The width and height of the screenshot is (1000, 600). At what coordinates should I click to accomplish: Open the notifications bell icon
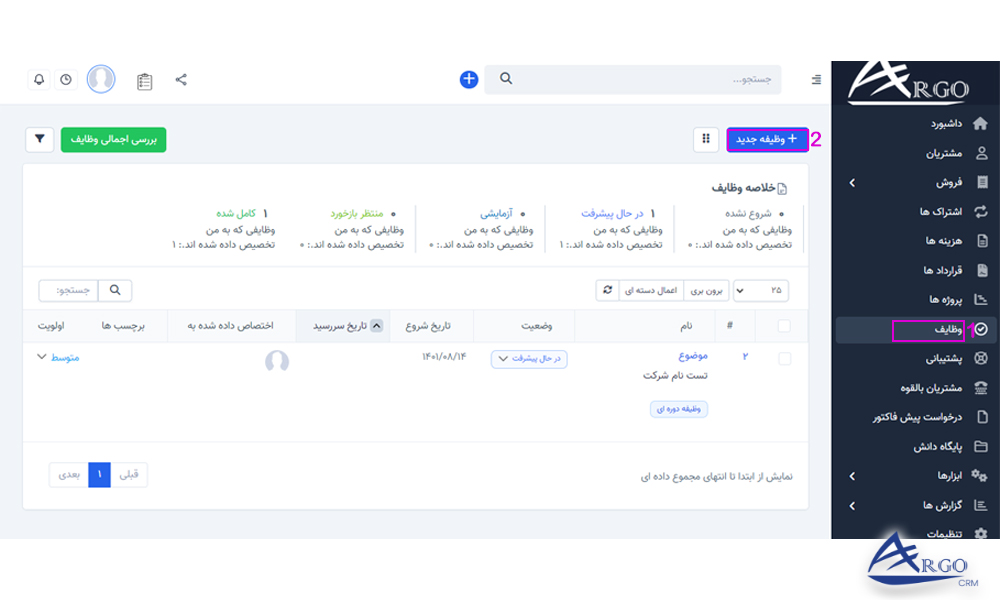click(38, 78)
